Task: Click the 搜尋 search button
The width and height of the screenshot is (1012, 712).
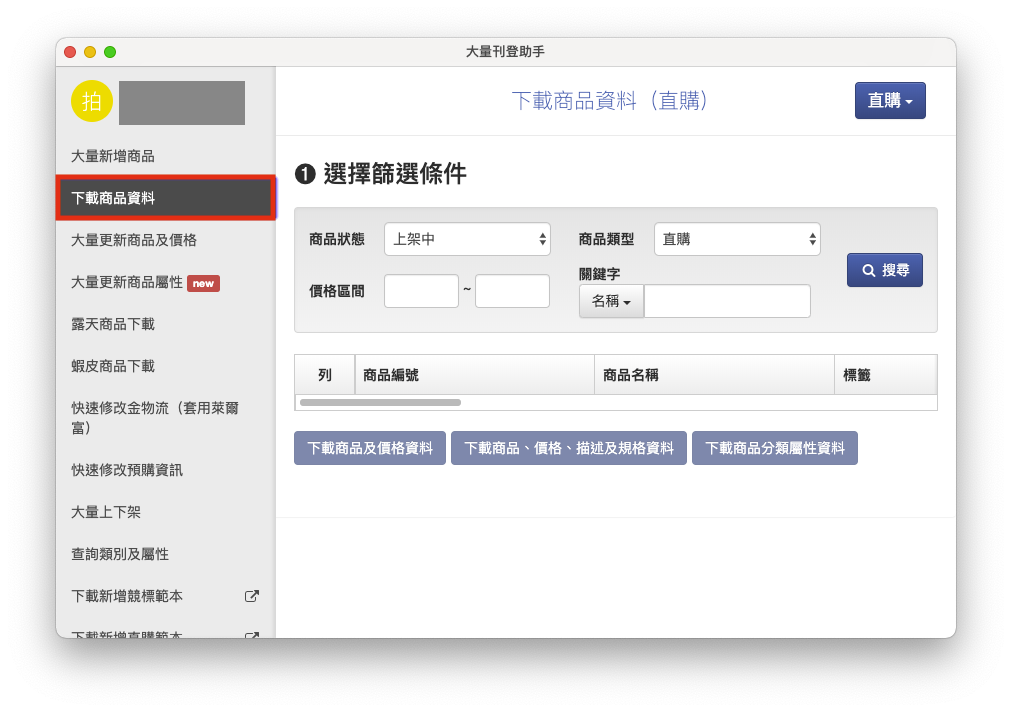Action: point(884,270)
